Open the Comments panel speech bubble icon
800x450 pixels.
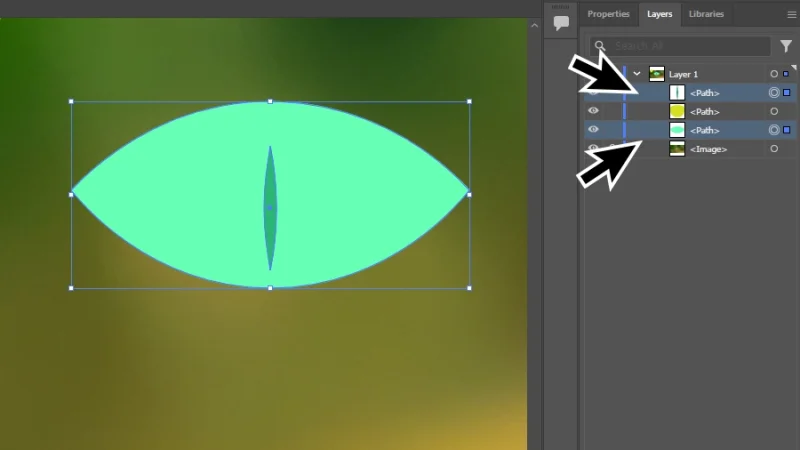pos(561,22)
